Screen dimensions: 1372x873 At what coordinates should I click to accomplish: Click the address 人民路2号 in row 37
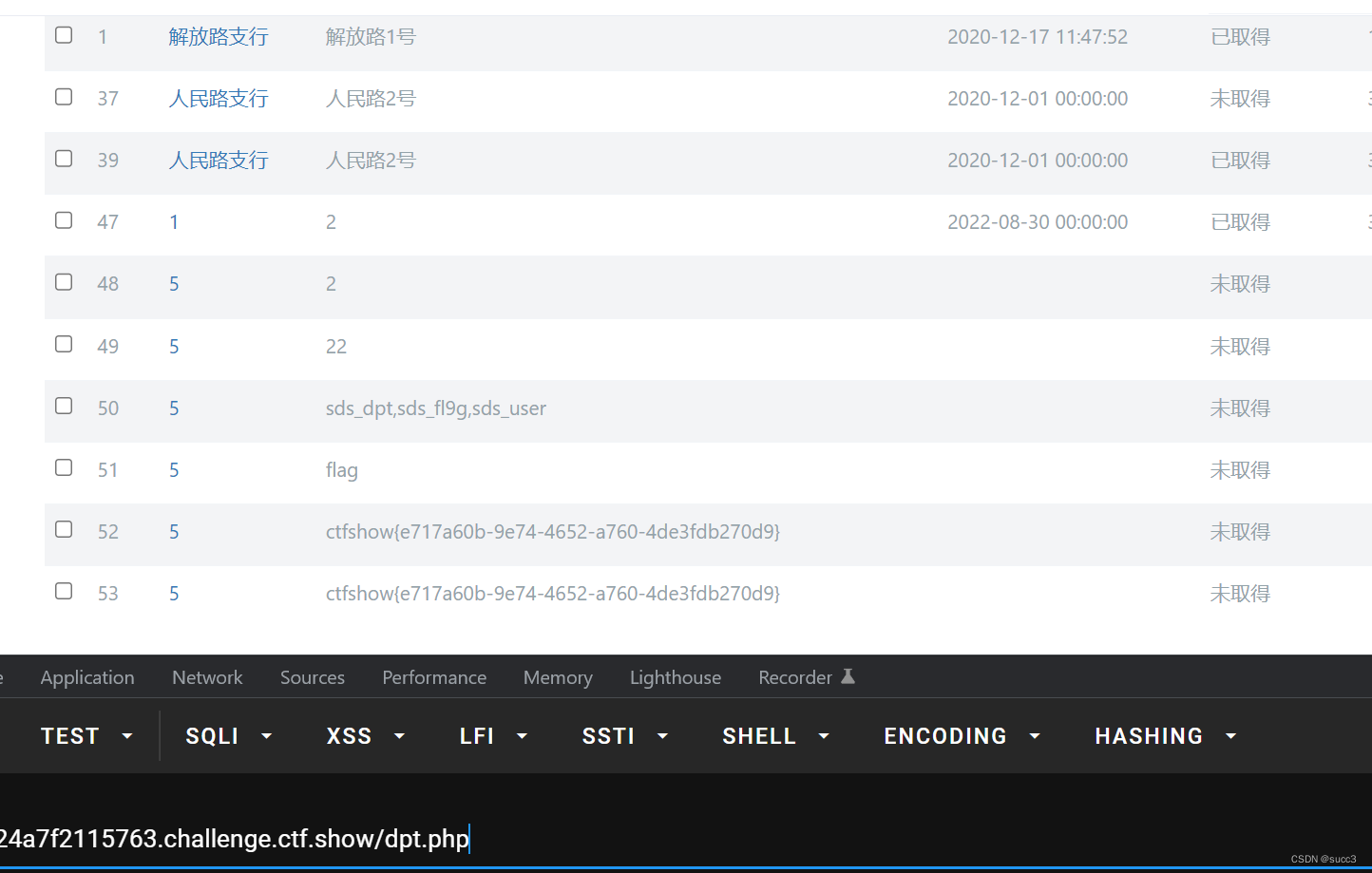coord(371,99)
